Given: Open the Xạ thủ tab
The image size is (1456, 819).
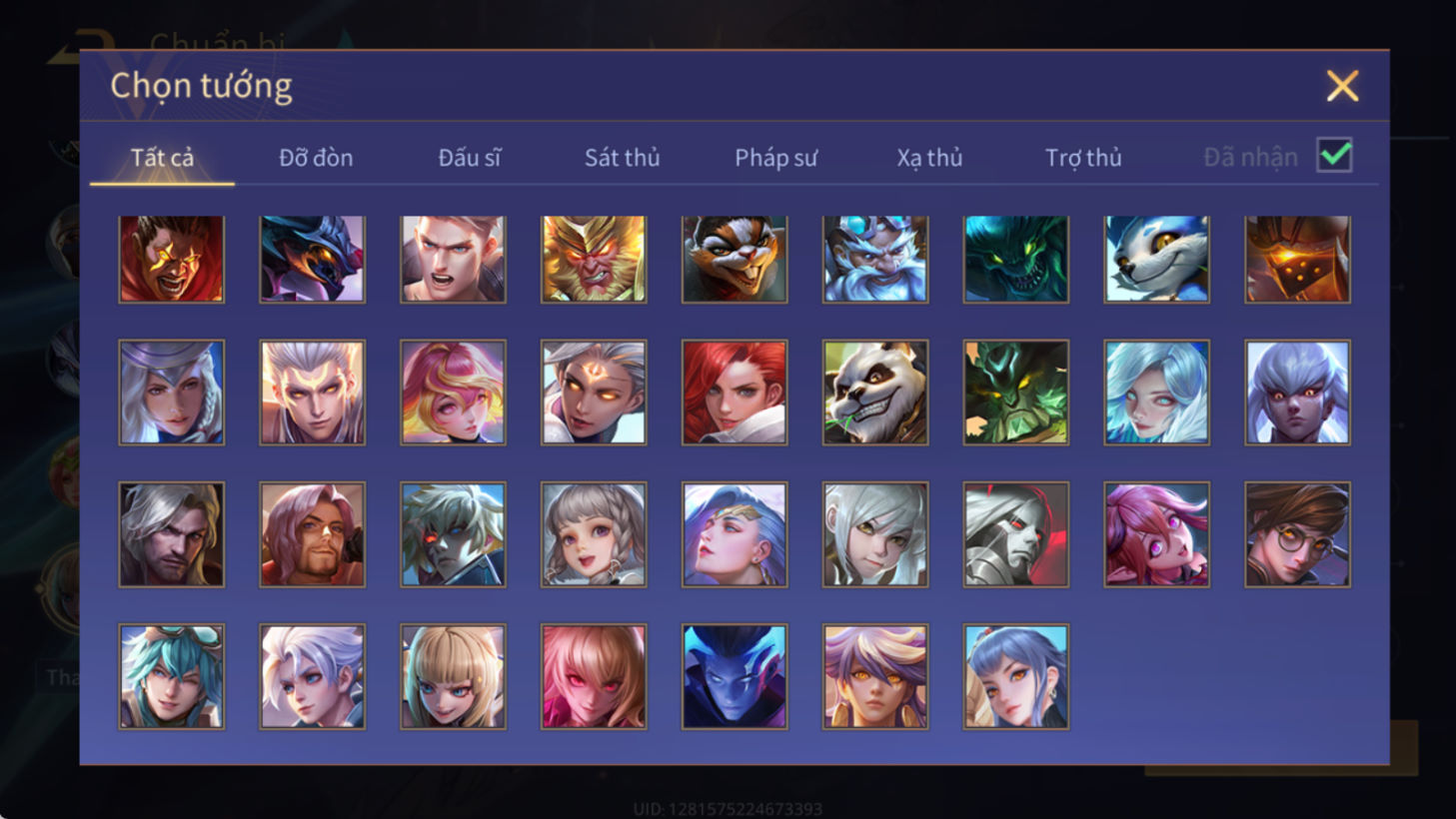Looking at the screenshot, I should click(929, 158).
